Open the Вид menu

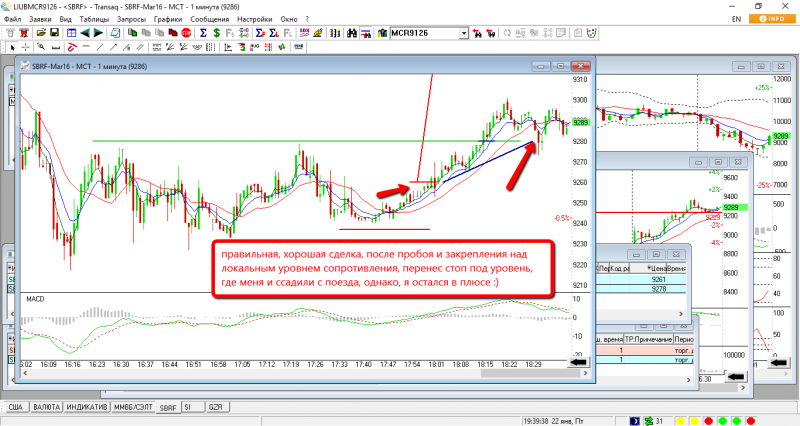[x=65, y=19]
